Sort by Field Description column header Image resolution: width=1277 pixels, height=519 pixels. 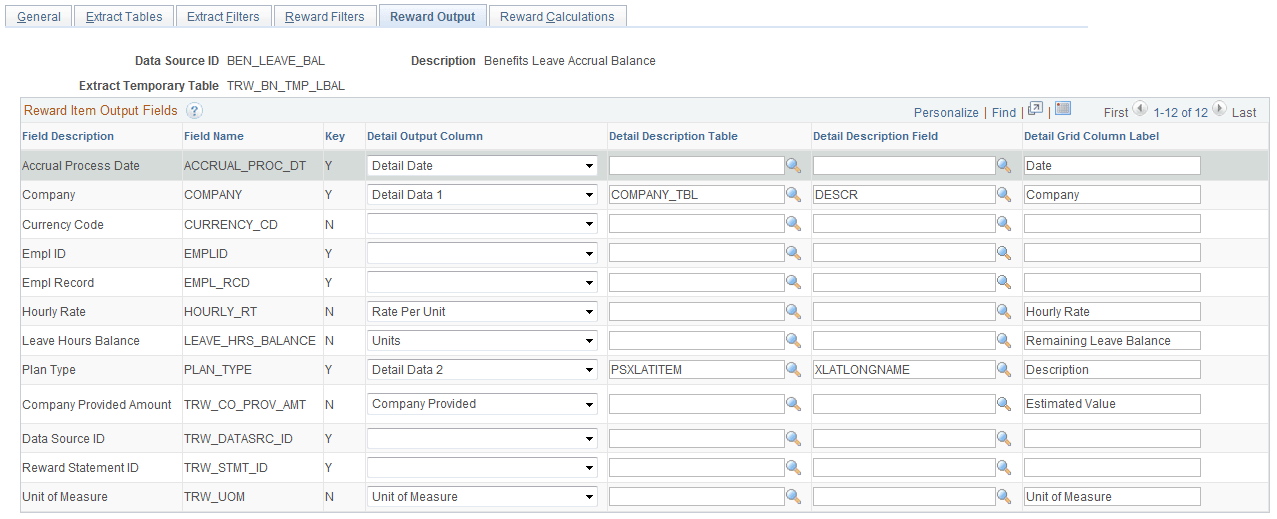point(68,136)
